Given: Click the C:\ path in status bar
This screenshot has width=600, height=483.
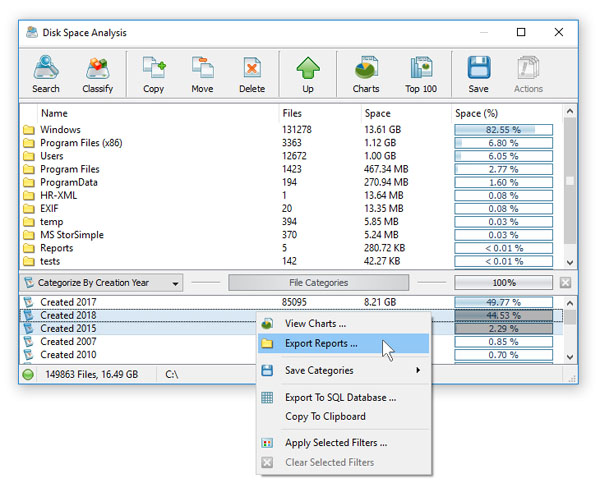Looking at the screenshot, I should click(171, 375).
